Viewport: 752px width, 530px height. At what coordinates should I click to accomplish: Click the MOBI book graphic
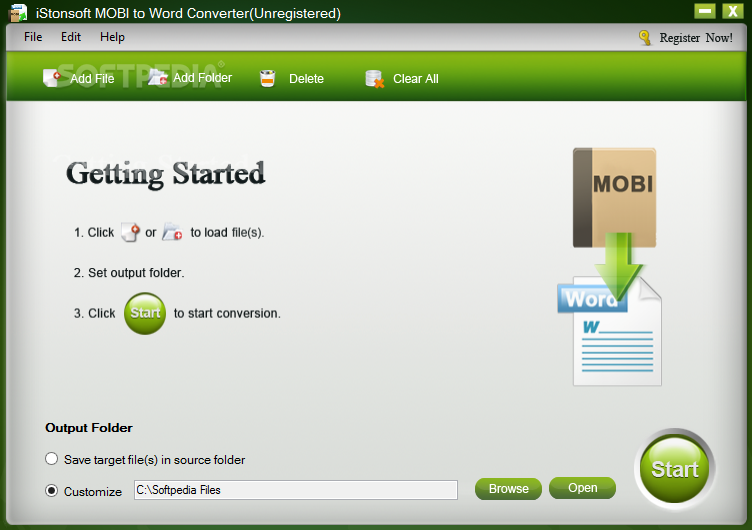coord(614,198)
